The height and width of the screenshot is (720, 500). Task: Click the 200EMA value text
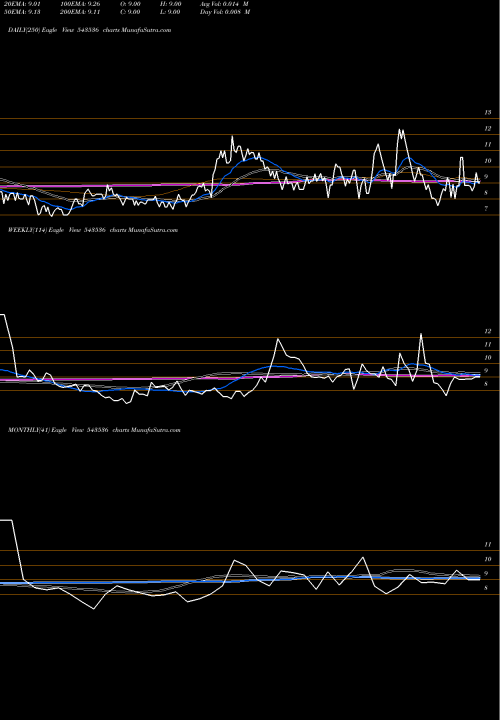tap(80, 12)
